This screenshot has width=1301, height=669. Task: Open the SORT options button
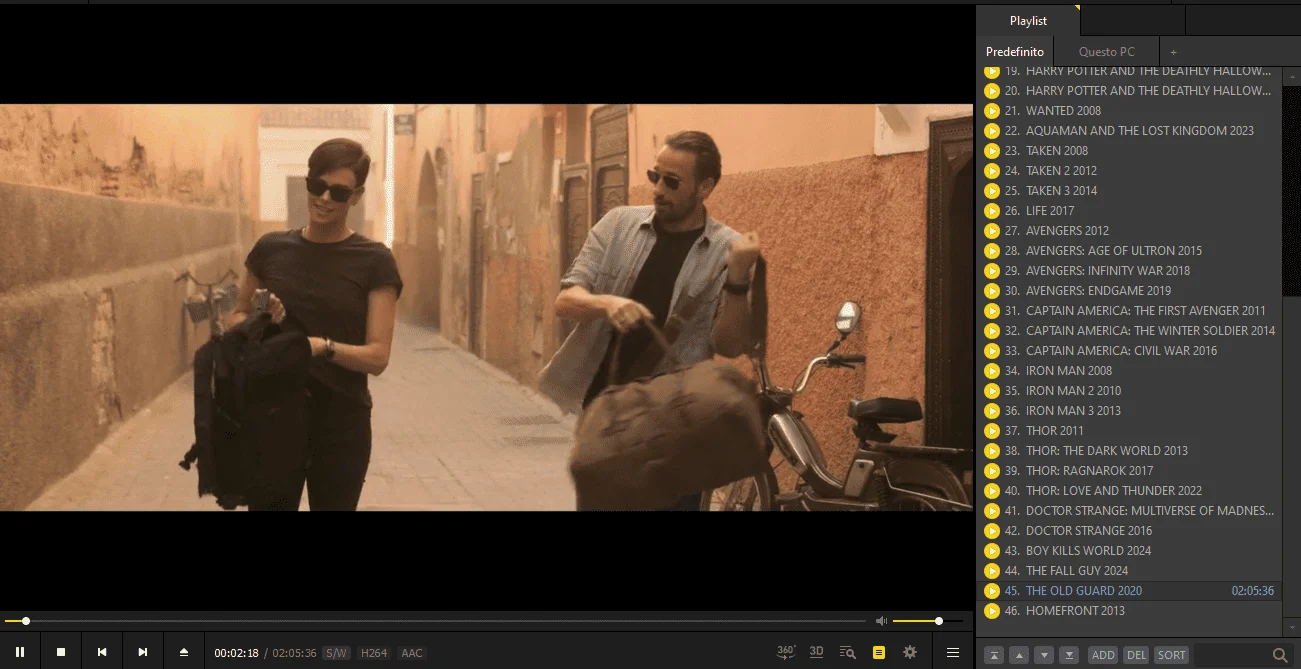pyautogui.click(x=1171, y=655)
